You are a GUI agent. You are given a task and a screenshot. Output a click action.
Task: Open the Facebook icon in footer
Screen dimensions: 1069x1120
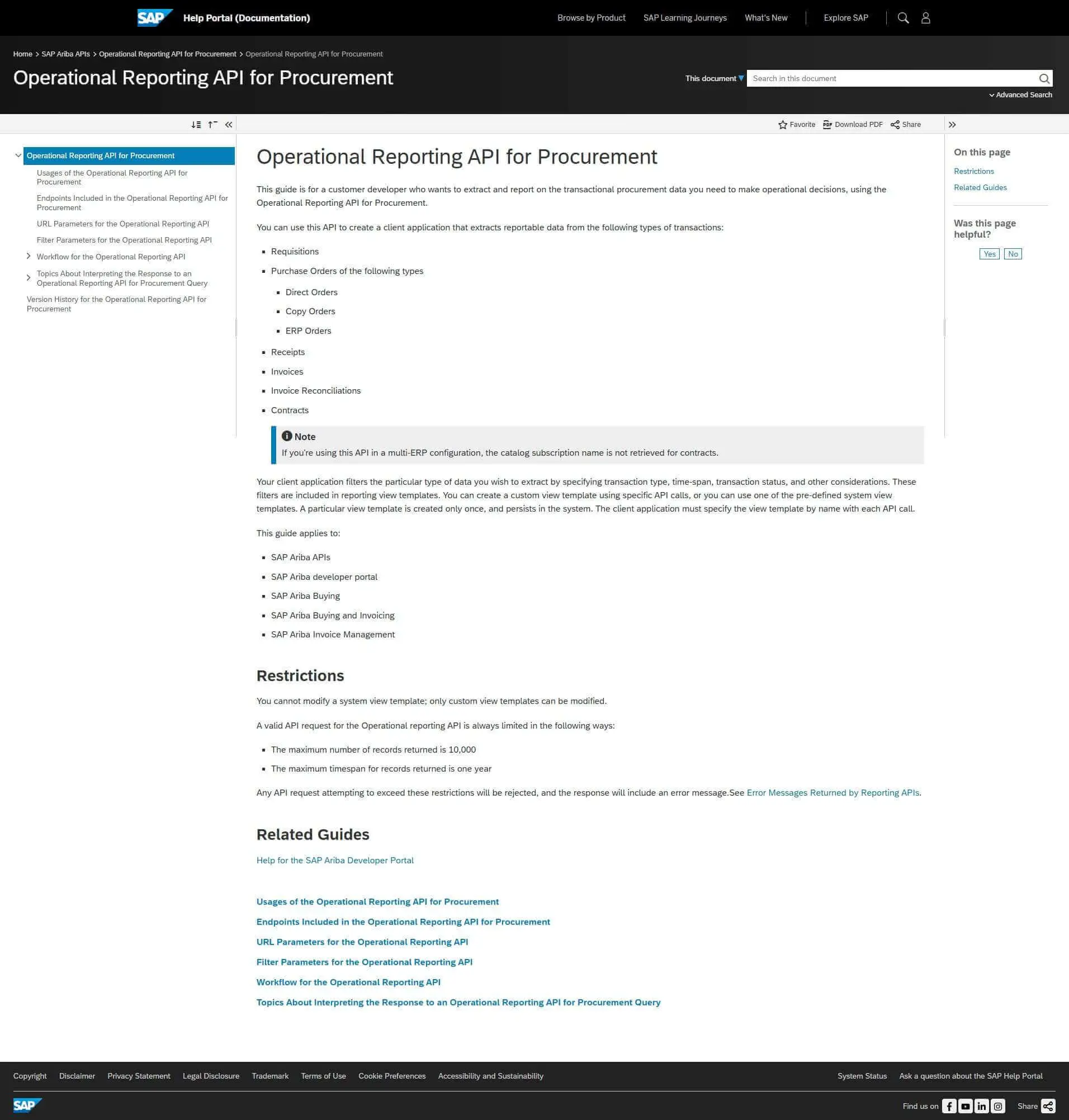[x=949, y=1106]
